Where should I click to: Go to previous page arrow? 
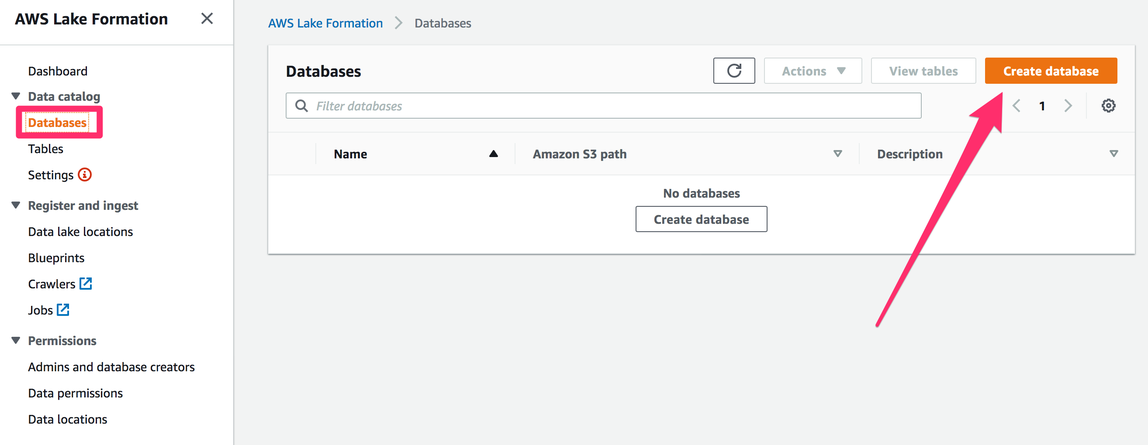coord(1016,106)
